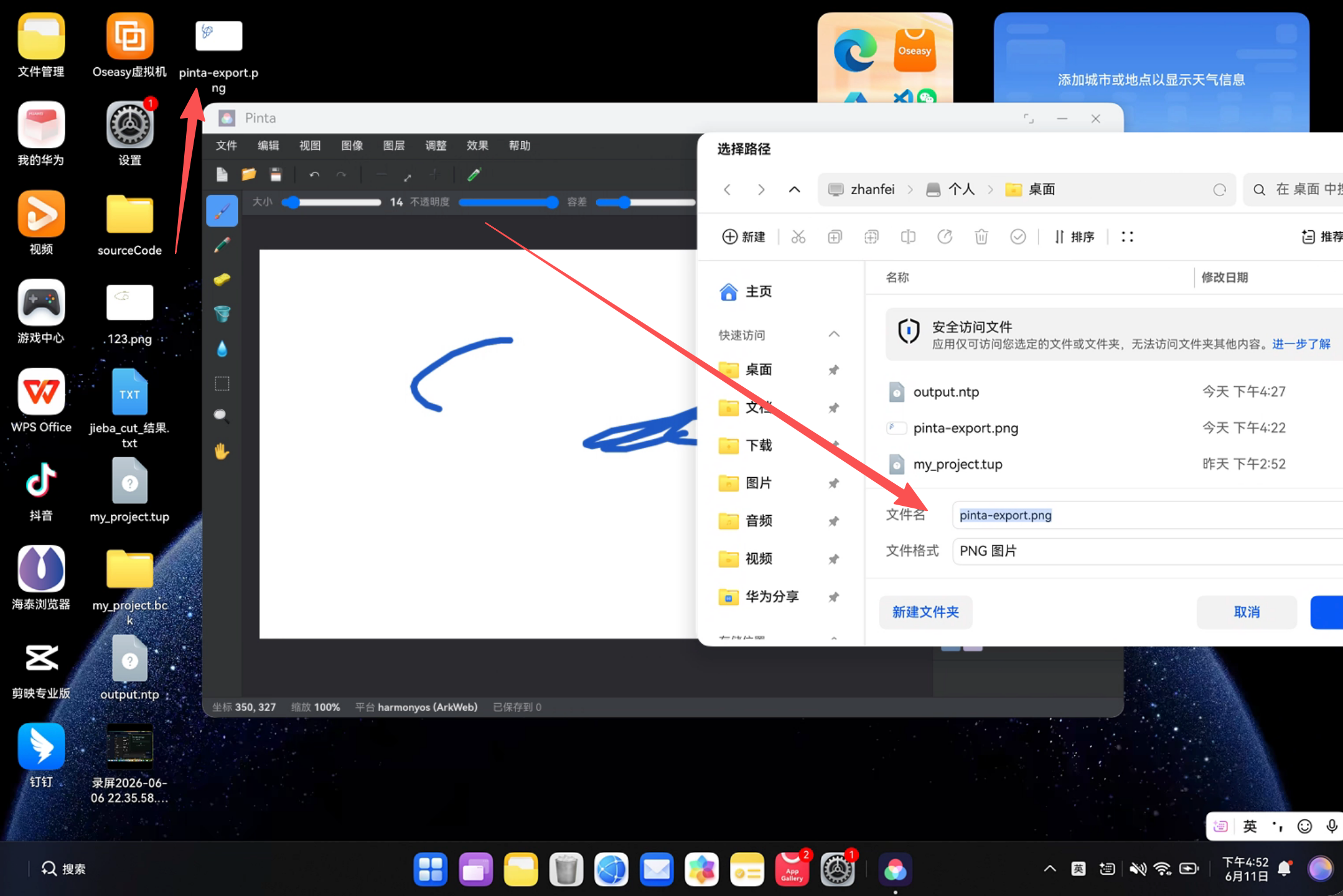Select the Rectangle Select tool
This screenshot has width=1343, height=896.
[x=222, y=383]
